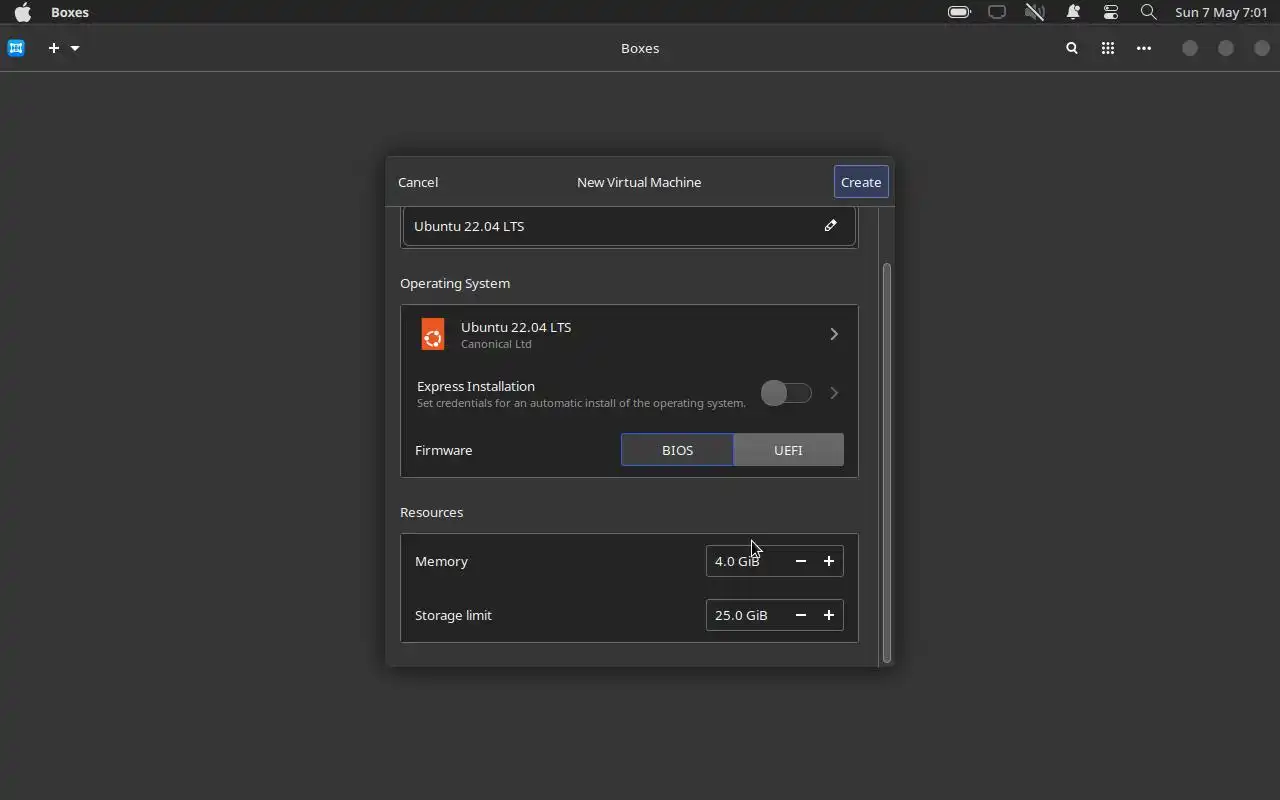The height and width of the screenshot is (800, 1280).
Task: Open Spotlight search magnifier in menu bar
Action: (x=1149, y=12)
